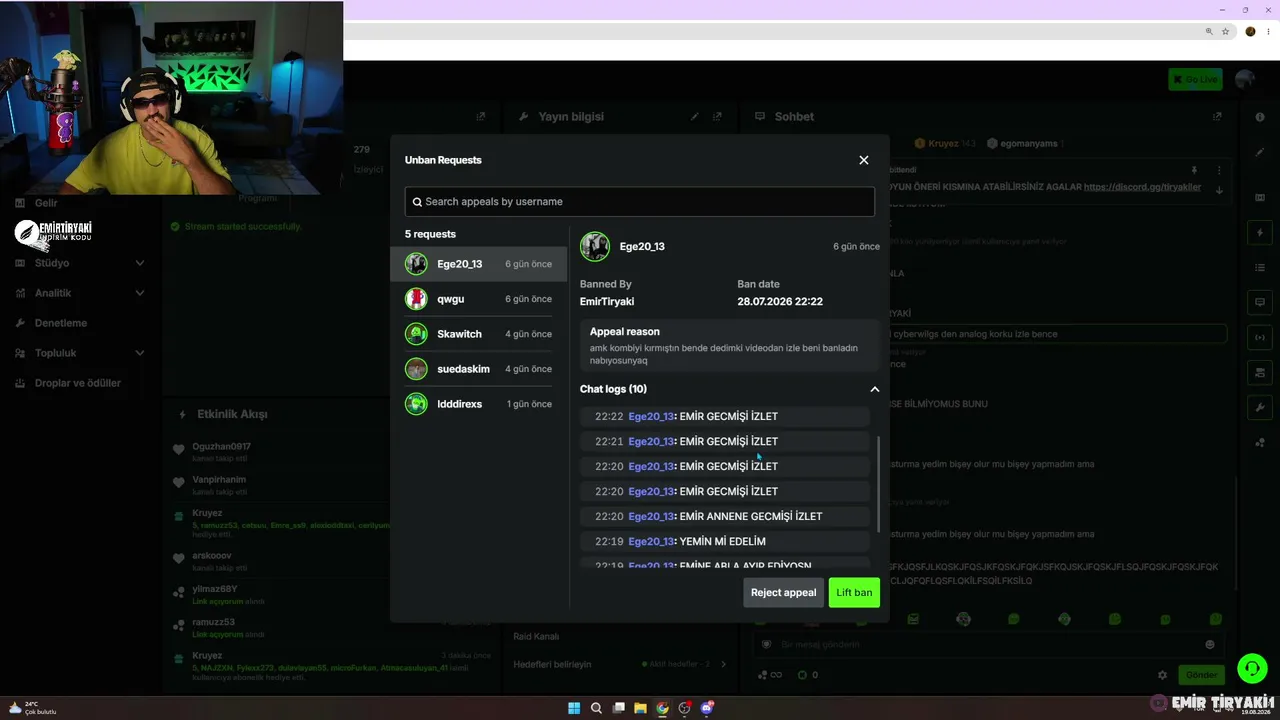Click the wrench icon in right toolbar

1260,407
